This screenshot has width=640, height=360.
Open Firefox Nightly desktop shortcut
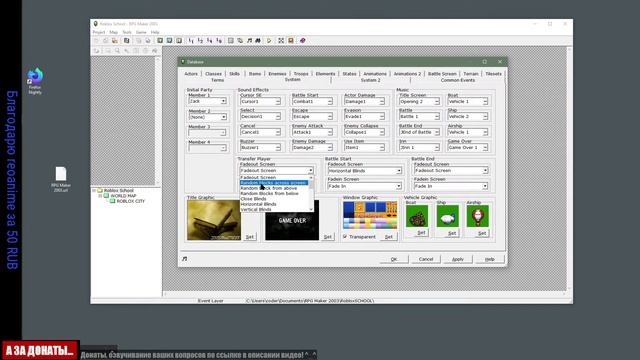(x=35, y=81)
